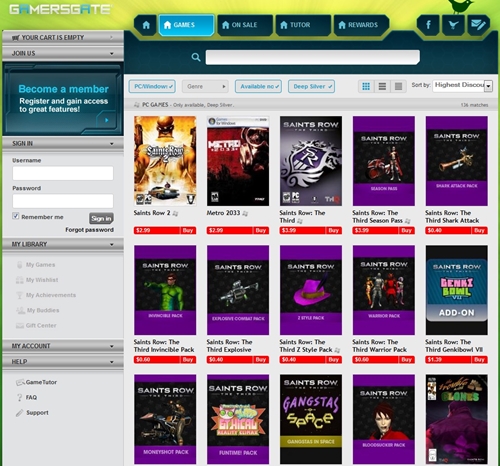
Task: Expand the My Account section
Action: (63, 346)
